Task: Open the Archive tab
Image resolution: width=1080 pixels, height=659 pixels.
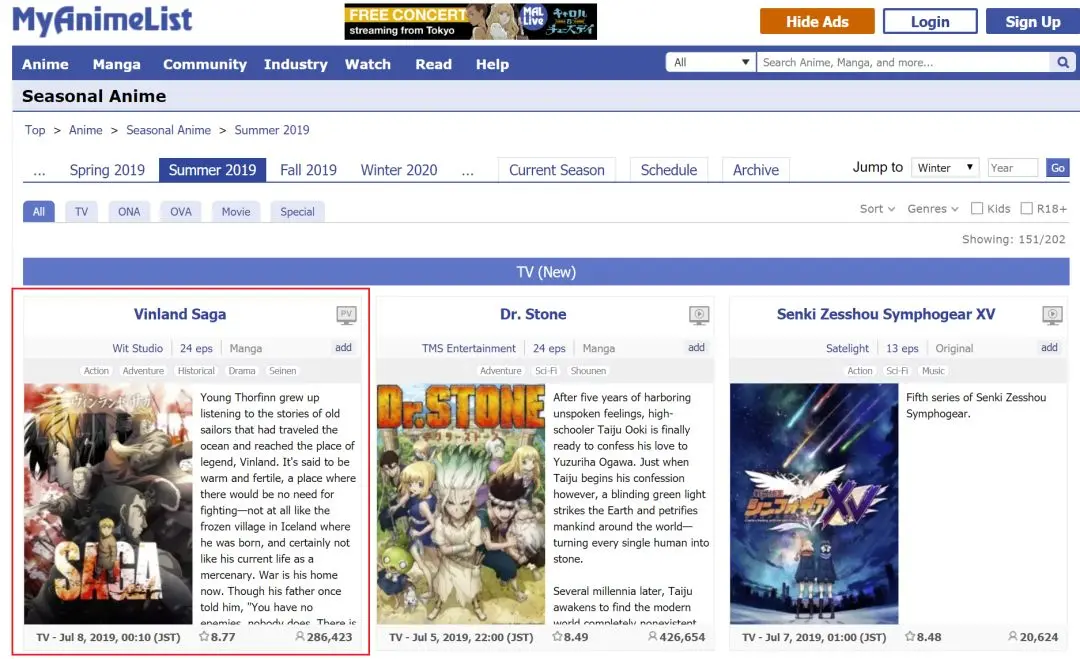Action: (756, 170)
